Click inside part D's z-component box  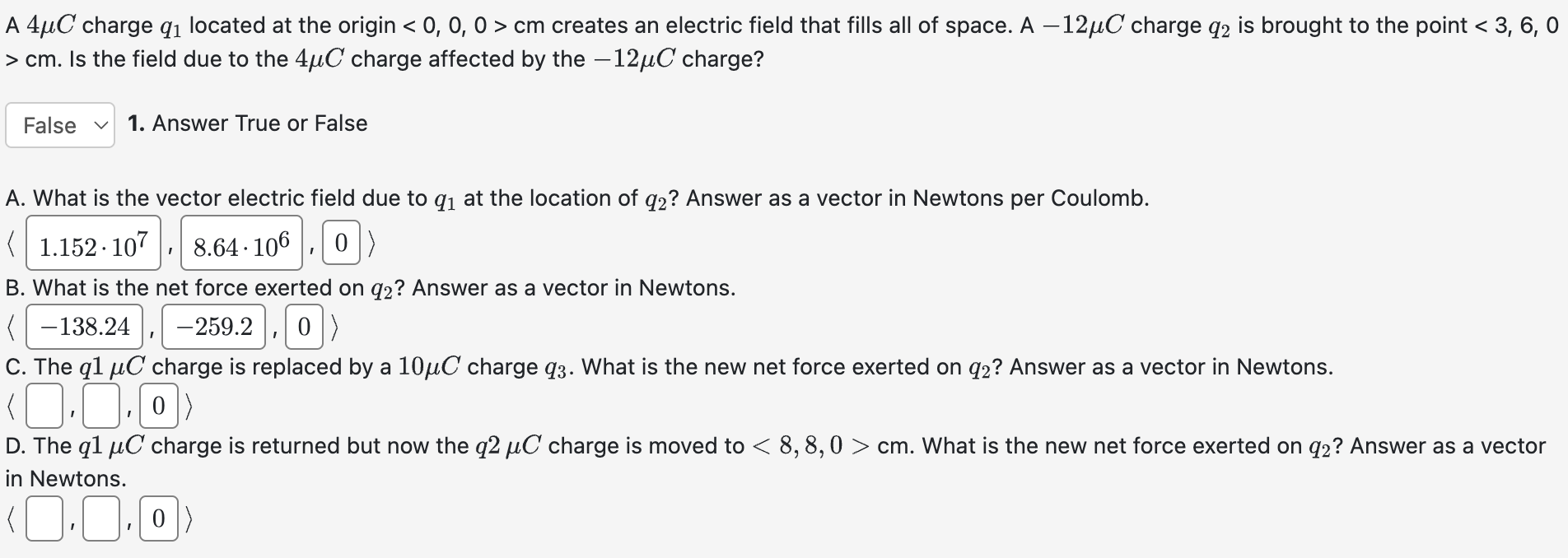(160, 518)
